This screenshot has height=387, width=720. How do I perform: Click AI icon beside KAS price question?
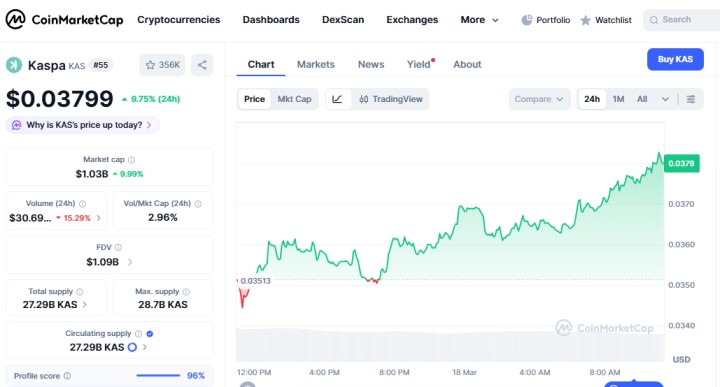[17, 125]
